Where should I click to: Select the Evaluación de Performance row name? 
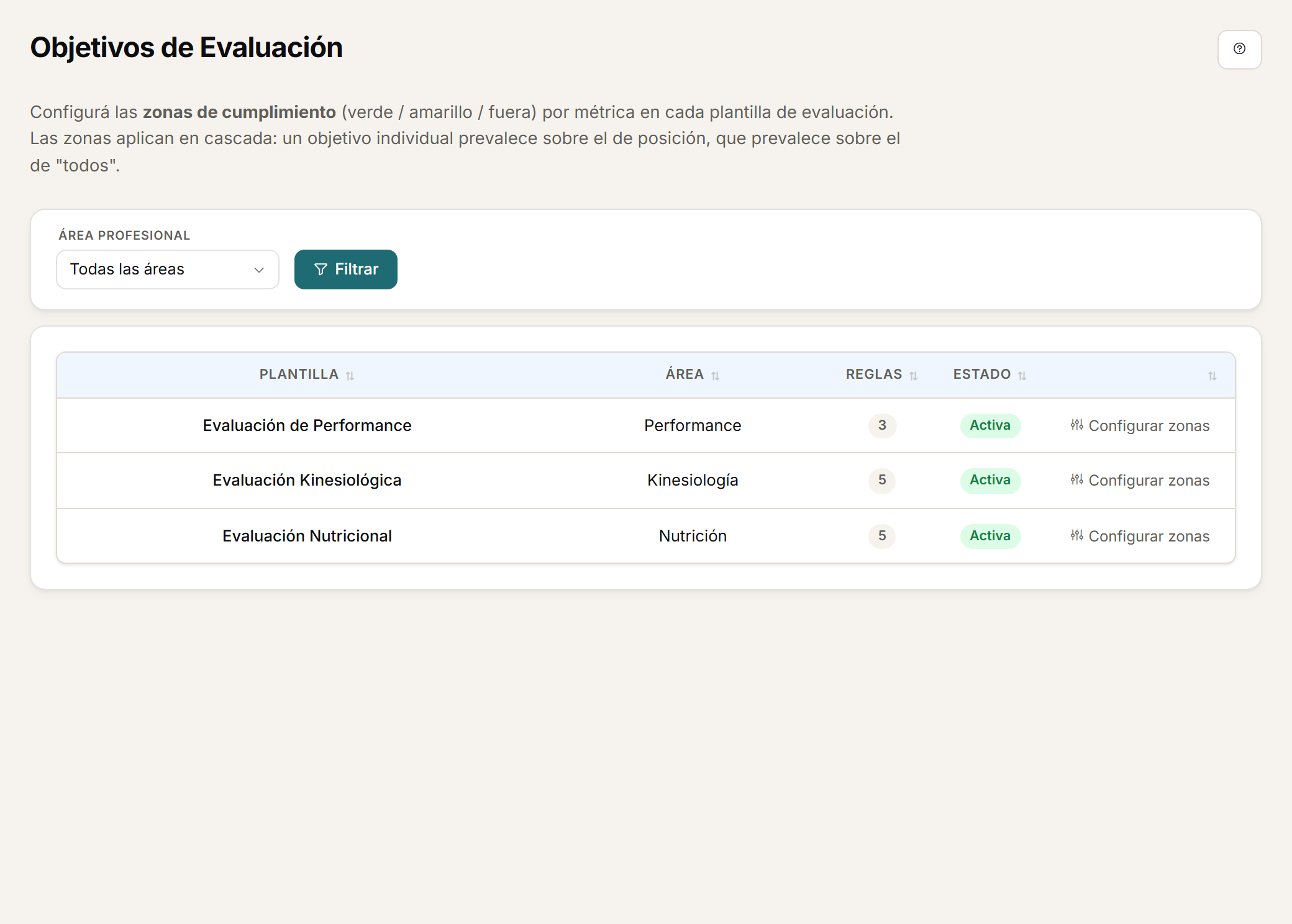click(307, 425)
